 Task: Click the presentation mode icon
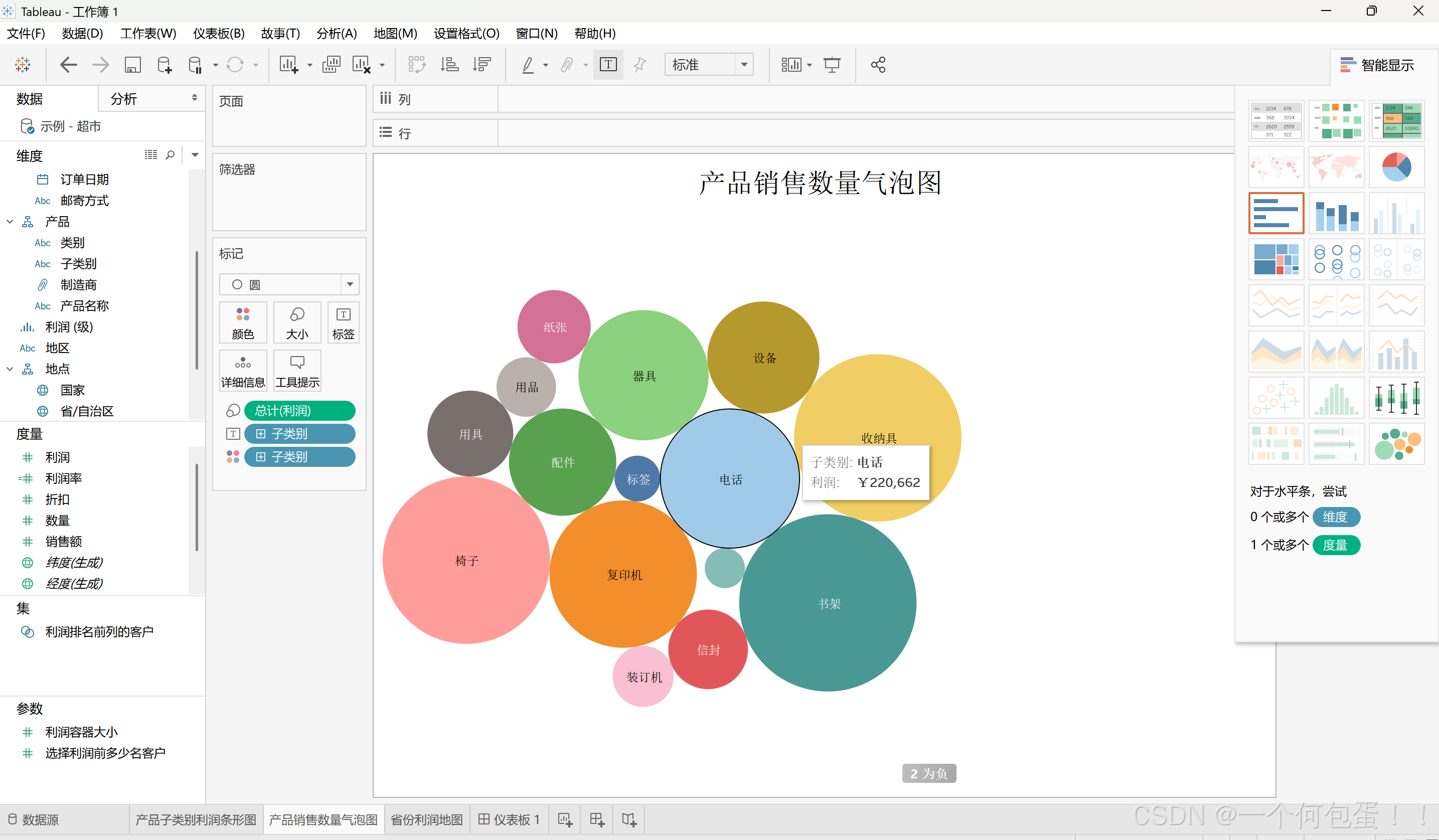[832, 65]
